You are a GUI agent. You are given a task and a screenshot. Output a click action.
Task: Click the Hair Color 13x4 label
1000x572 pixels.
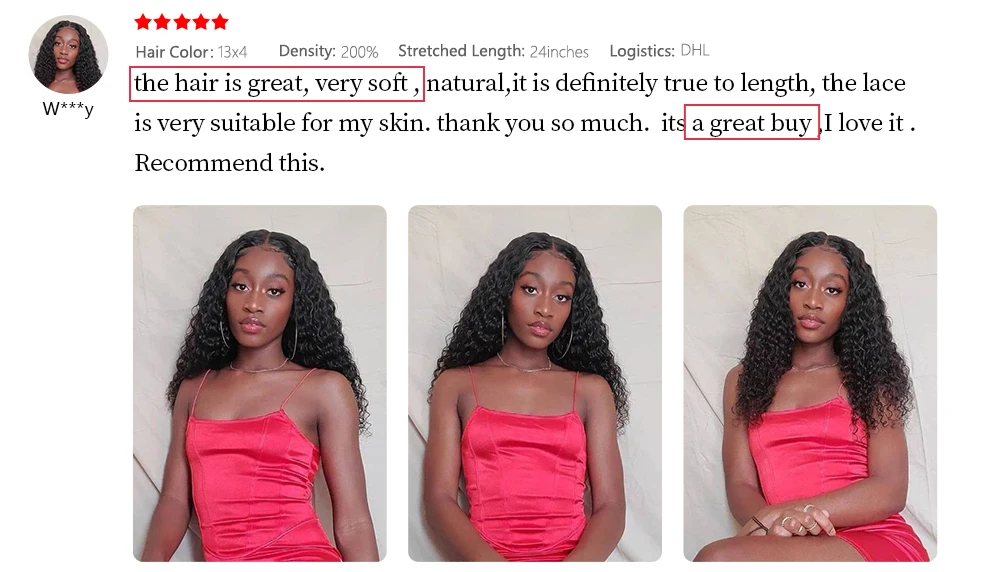pos(191,52)
